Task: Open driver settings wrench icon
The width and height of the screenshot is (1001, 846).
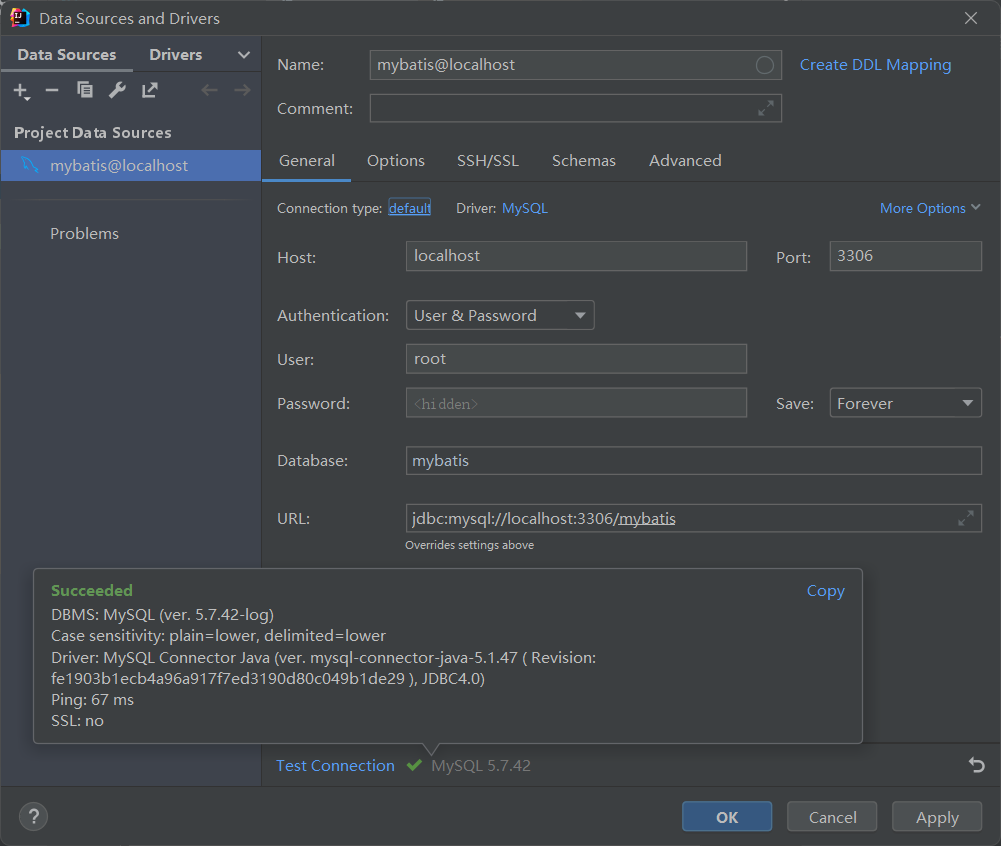Action: coord(117,91)
